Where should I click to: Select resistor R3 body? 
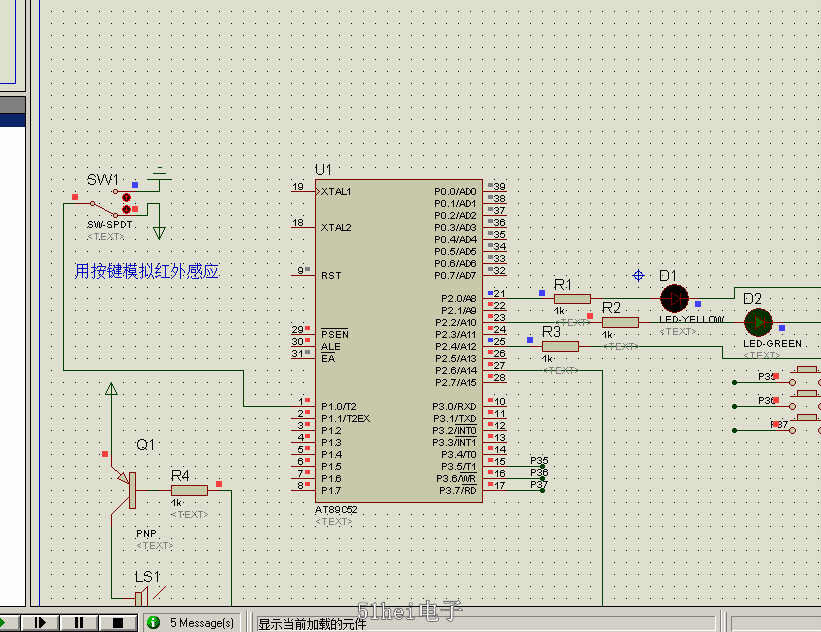pos(560,346)
